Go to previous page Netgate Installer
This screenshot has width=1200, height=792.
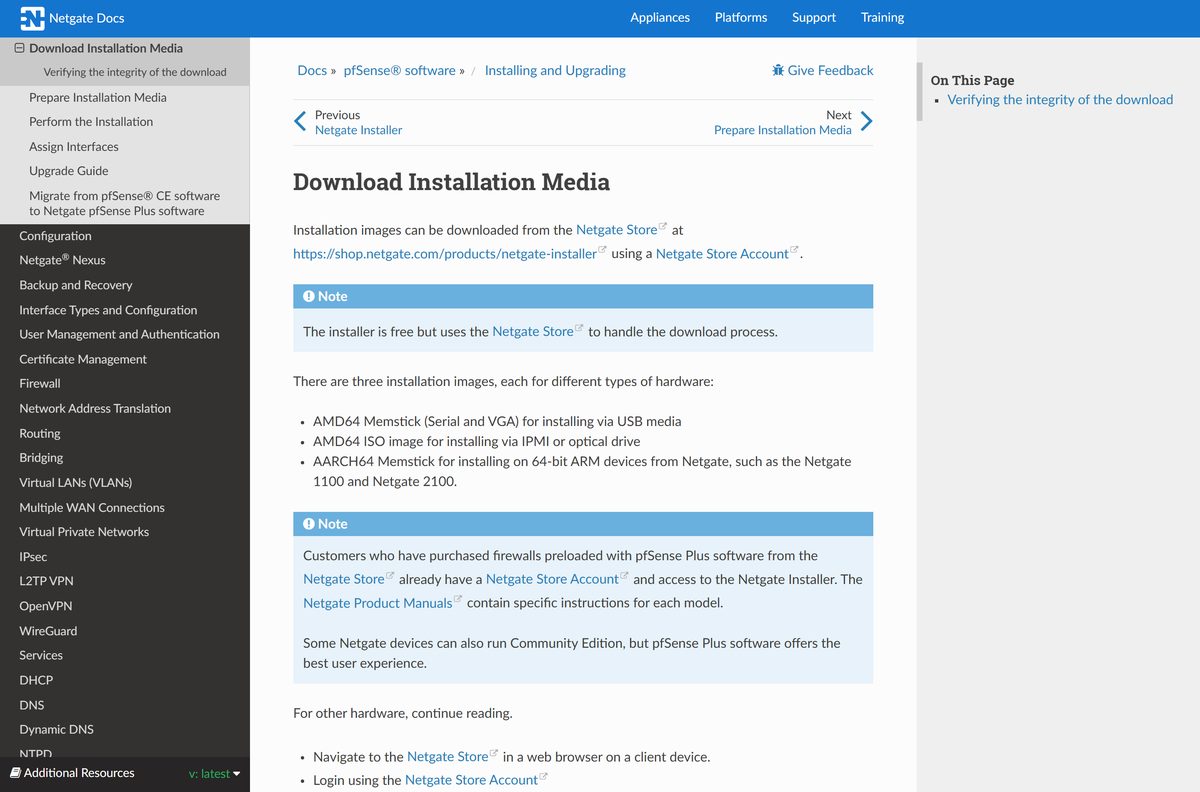358,130
